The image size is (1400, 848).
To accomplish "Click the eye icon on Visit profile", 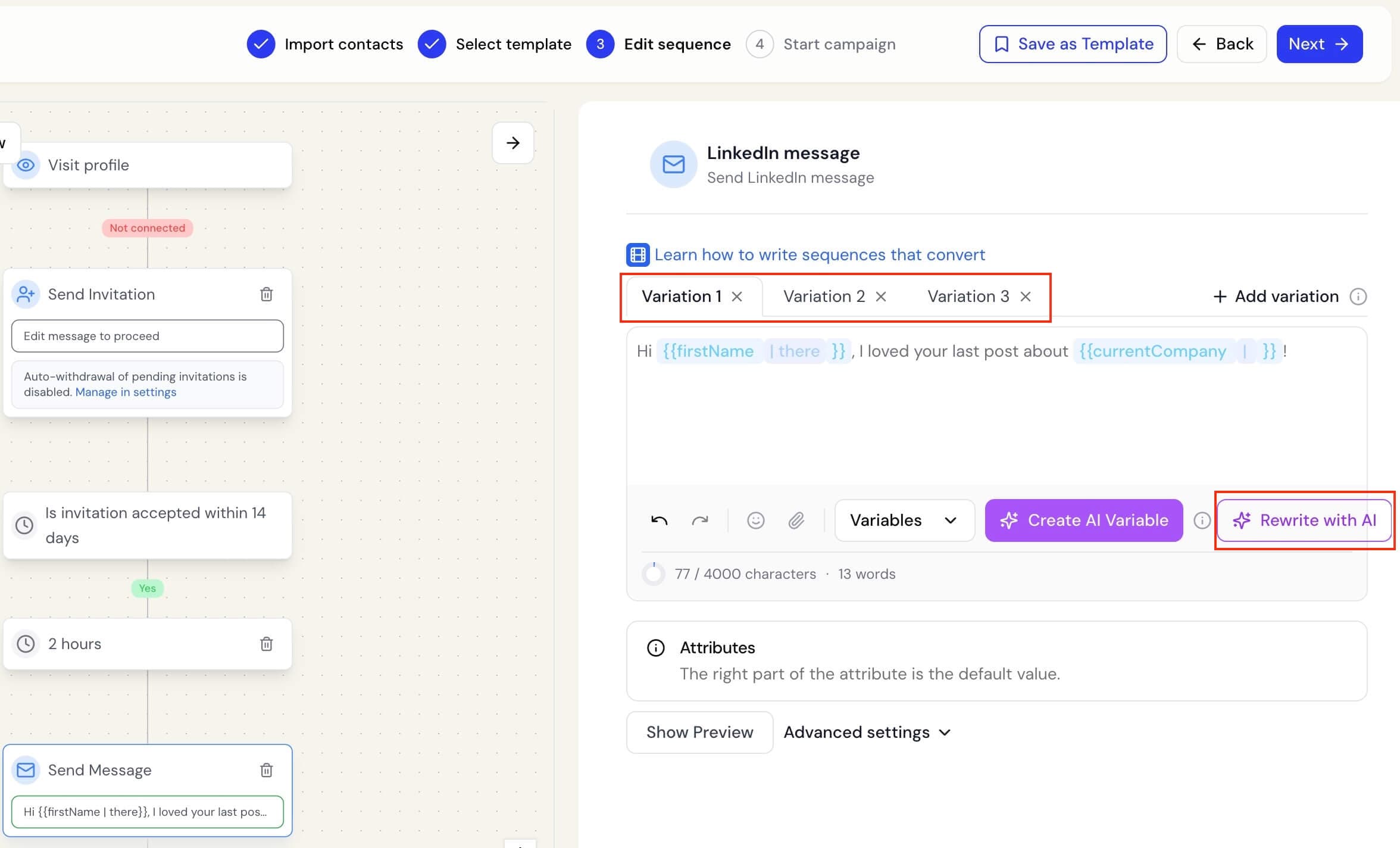I will (x=26, y=165).
